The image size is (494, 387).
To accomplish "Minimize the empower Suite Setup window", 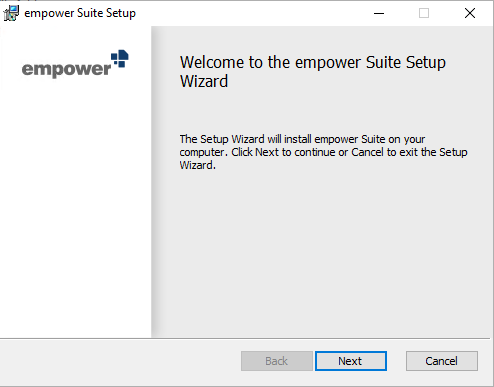I will point(379,13).
